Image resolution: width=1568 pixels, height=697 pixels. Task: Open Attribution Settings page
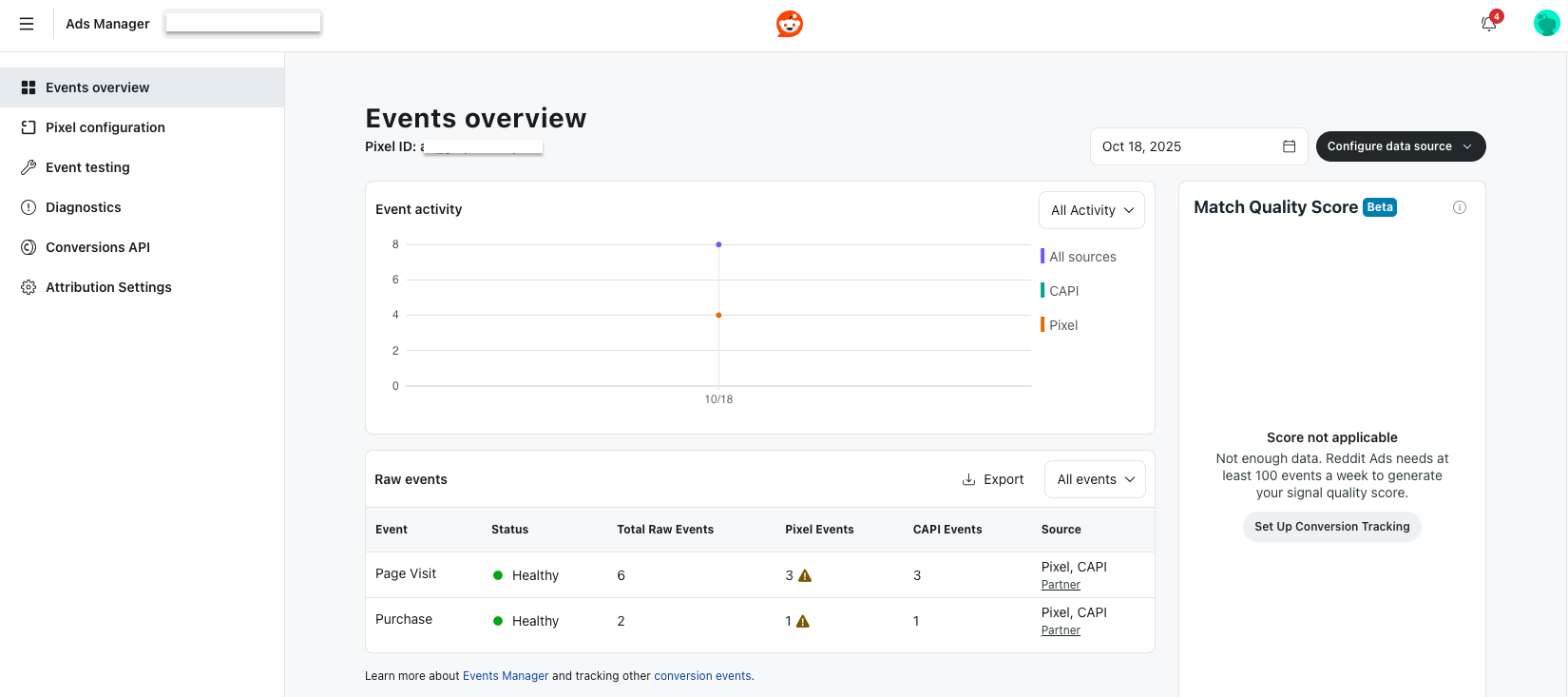tap(142, 287)
